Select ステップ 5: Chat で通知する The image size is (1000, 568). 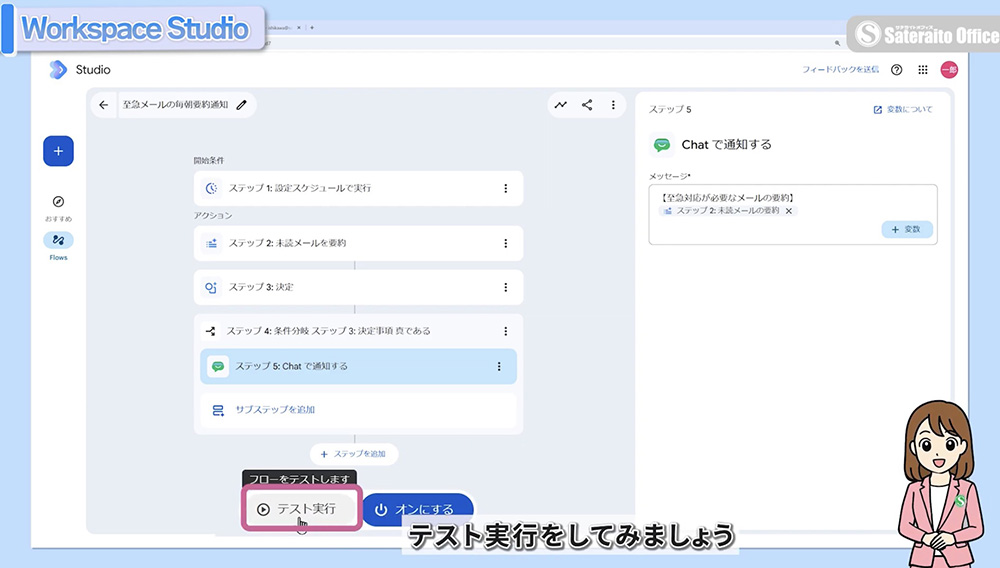click(x=358, y=367)
